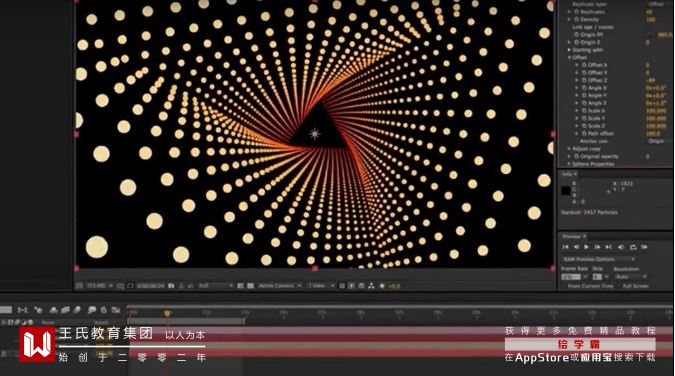
Task: Open the Full resolution dropdown in viewer
Action: coord(216,286)
